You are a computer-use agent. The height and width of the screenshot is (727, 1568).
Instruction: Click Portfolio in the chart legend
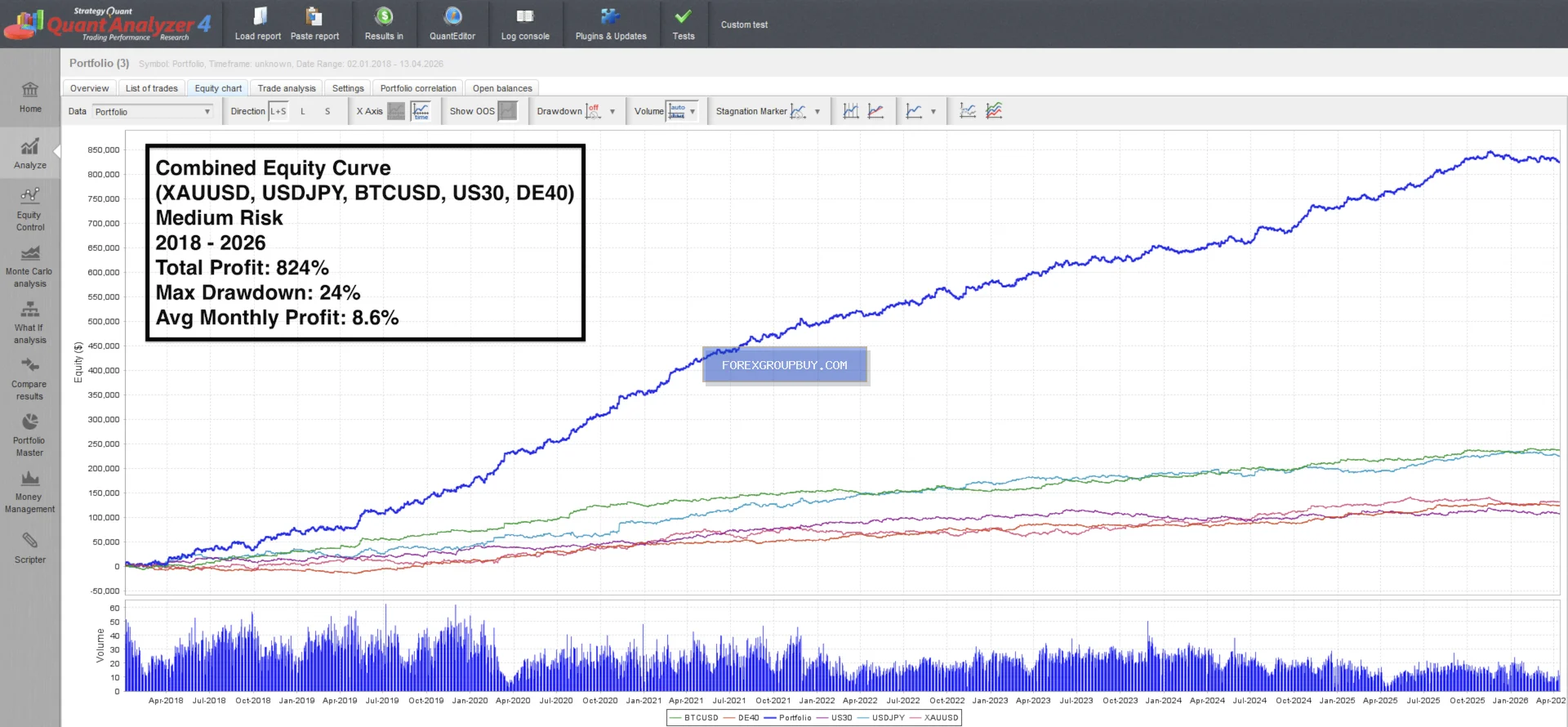click(x=788, y=718)
